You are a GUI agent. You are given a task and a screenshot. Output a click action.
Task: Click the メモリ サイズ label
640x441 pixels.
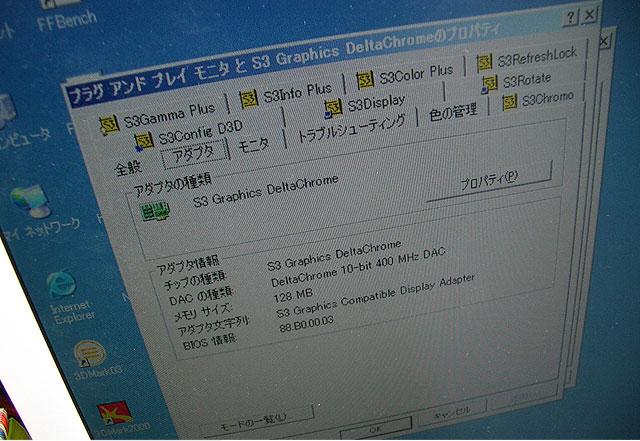click(202, 313)
